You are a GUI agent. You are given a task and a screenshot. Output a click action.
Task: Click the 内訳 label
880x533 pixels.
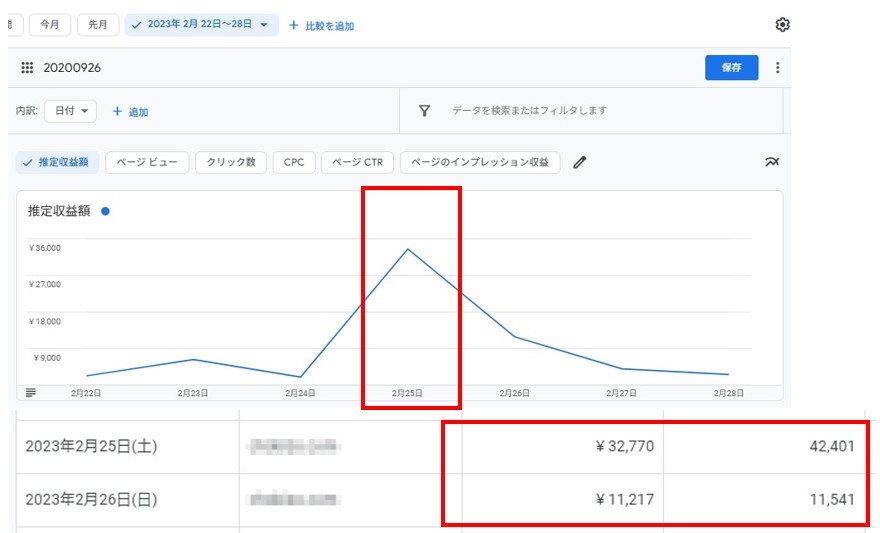pos(27,111)
